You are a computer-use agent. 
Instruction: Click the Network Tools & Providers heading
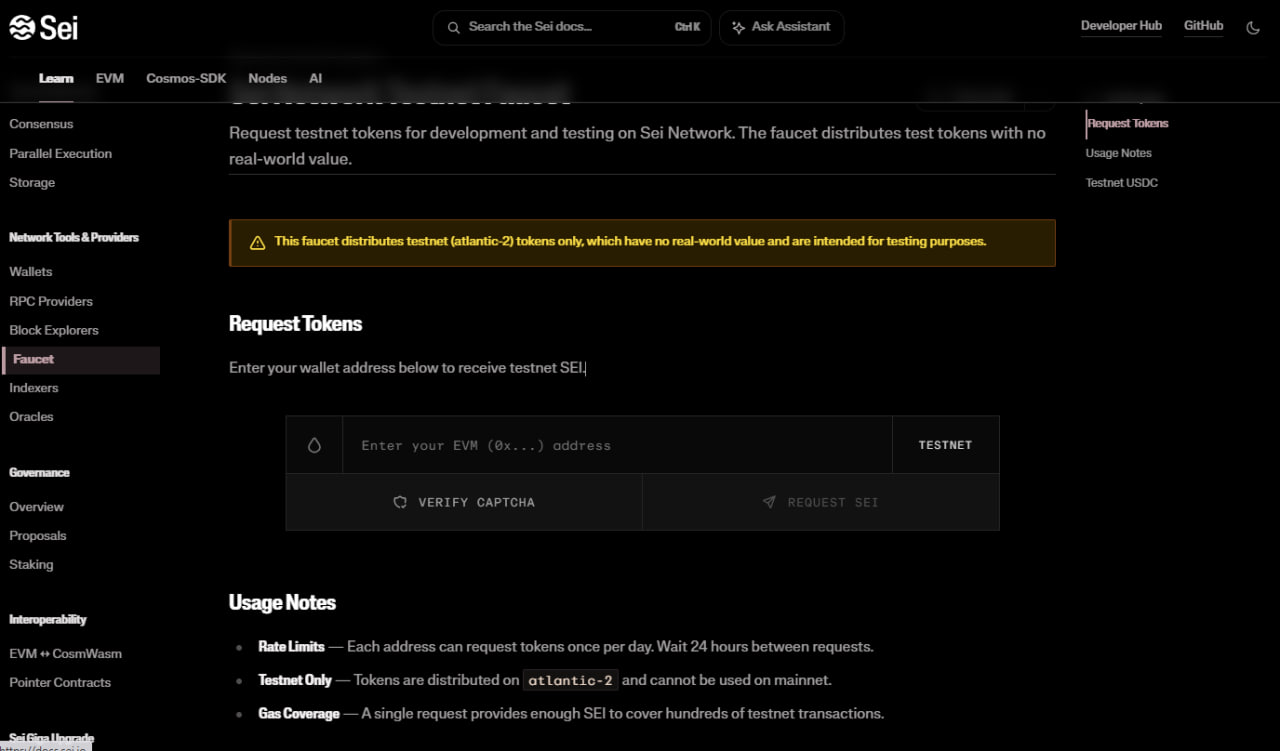74,238
